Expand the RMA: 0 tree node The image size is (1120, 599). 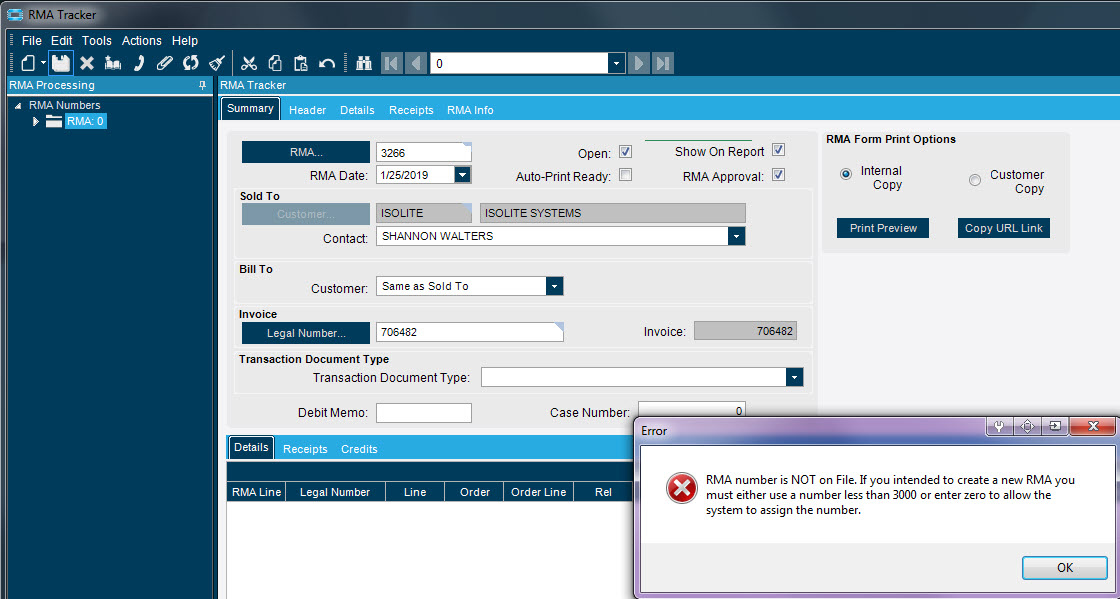click(35, 121)
